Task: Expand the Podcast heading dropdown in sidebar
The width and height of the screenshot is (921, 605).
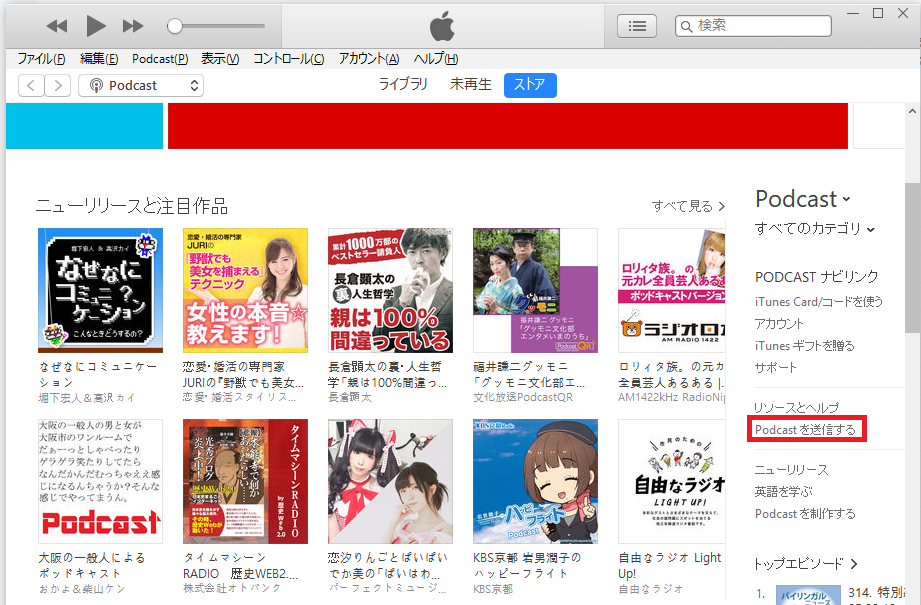Action: click(x=803, y=199)
